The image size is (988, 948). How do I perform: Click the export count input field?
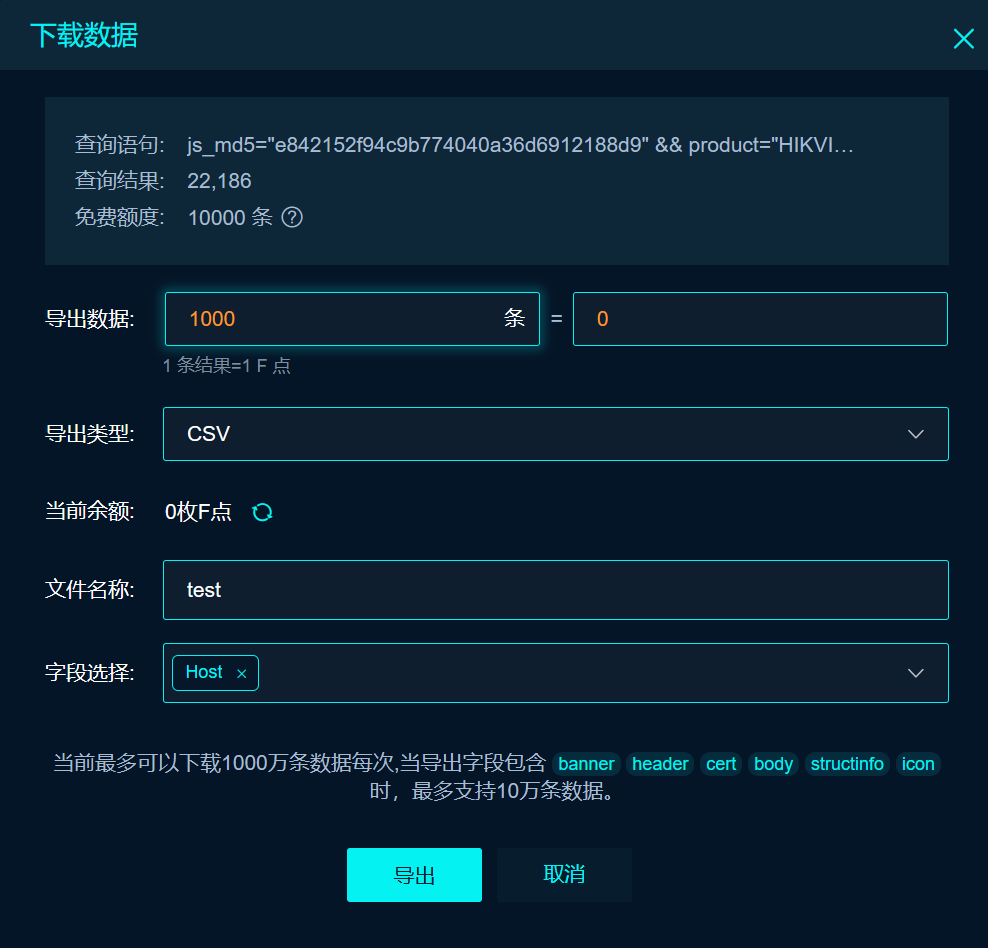point(352,319)
